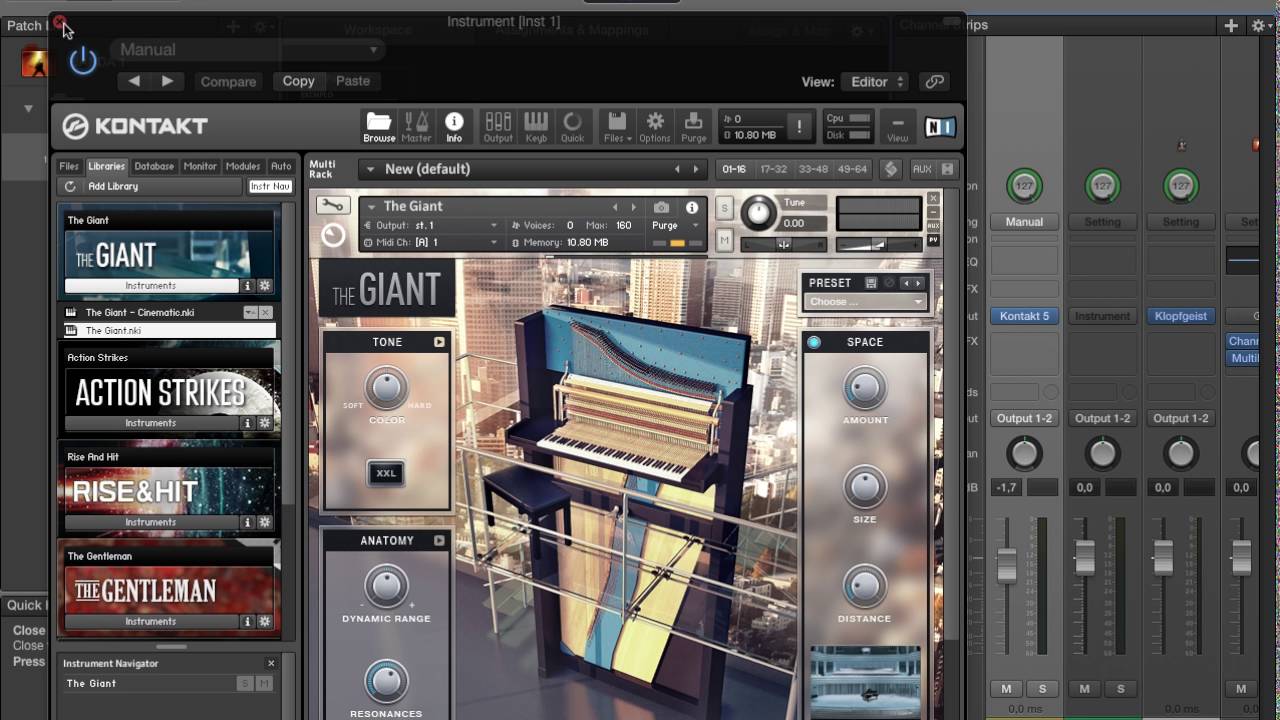Viewport: 1280px width, 720px height.
Task: Open settings gear for The Giant library
Action: 265,286
